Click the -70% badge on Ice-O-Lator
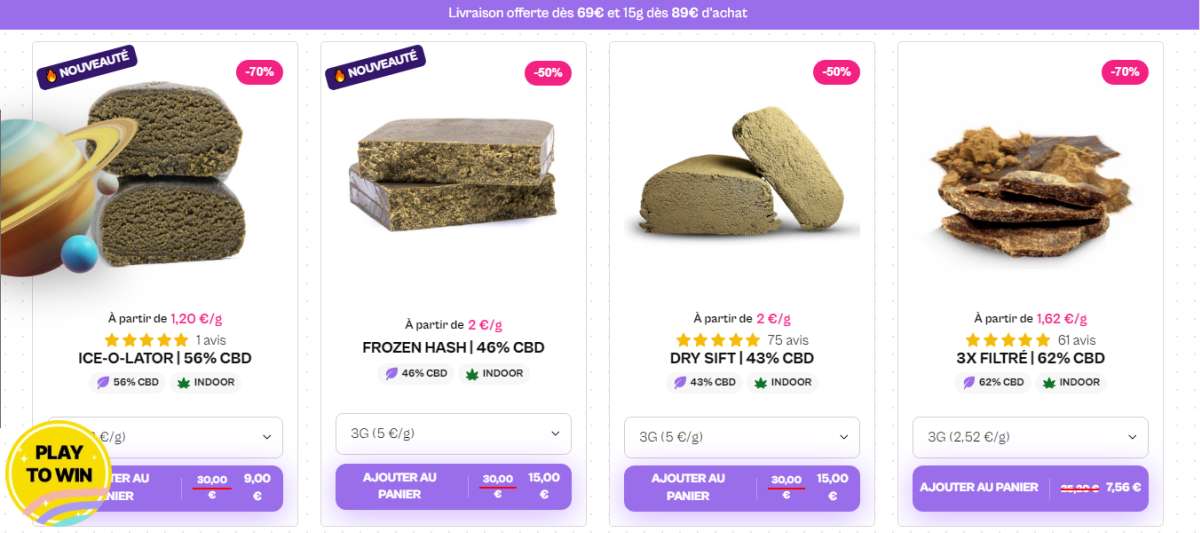The height and width of the screenshot is (533, 1200). coord(260,72)
